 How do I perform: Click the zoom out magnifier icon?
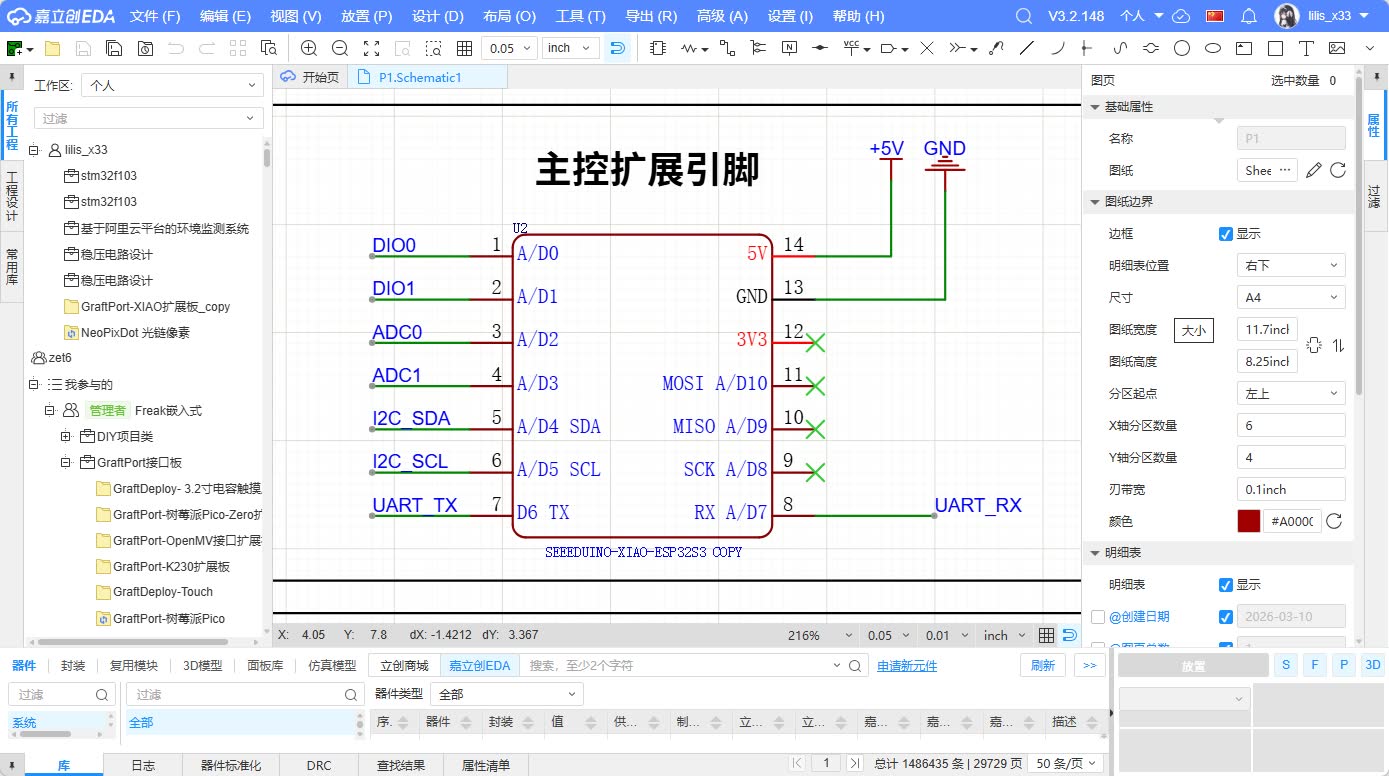click(x=340, y=48)
